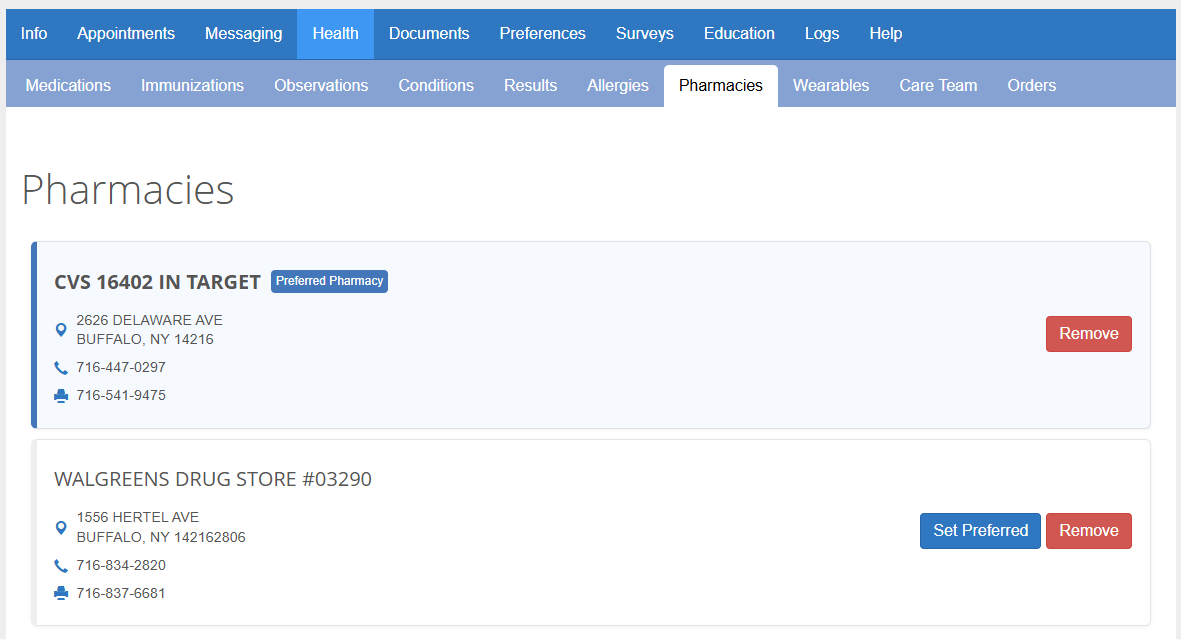Select the Pharmacies sub-tab
The height and width of the screenshot is (641, 1185).
(x=721, y=85)
